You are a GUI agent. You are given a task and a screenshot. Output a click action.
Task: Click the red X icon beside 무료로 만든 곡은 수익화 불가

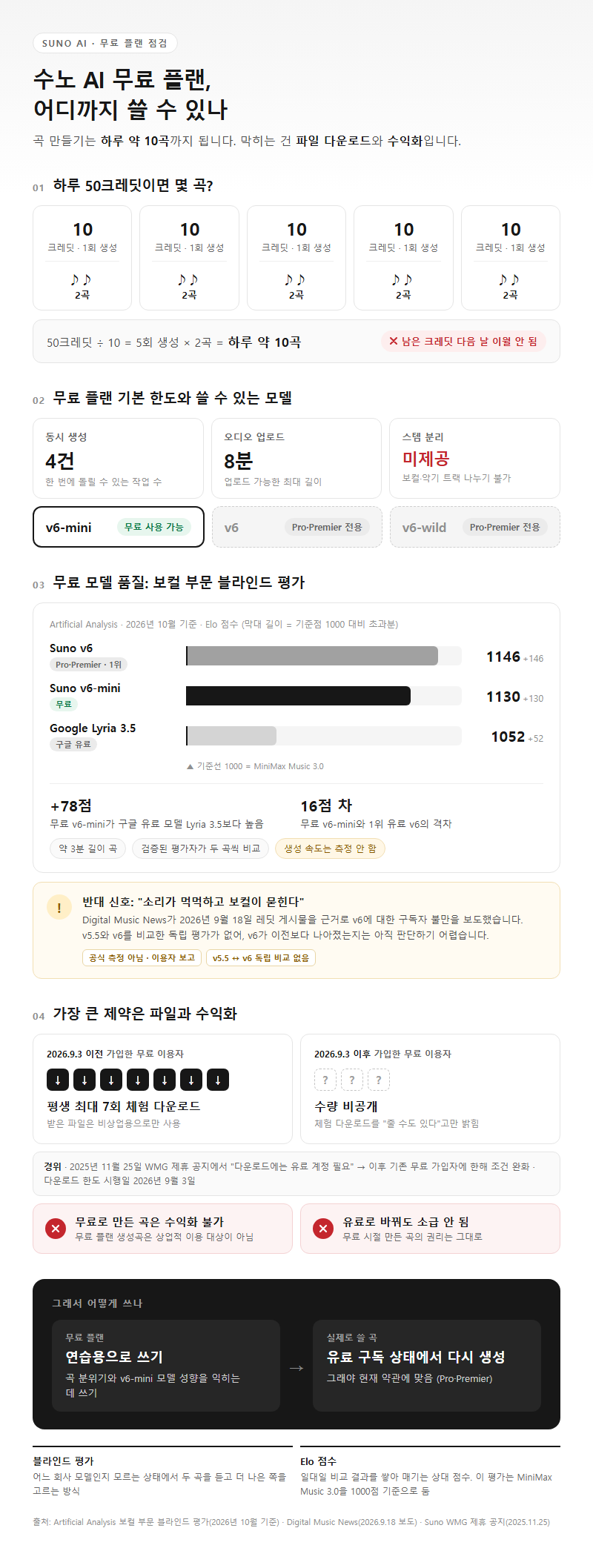coord(56,1229)
